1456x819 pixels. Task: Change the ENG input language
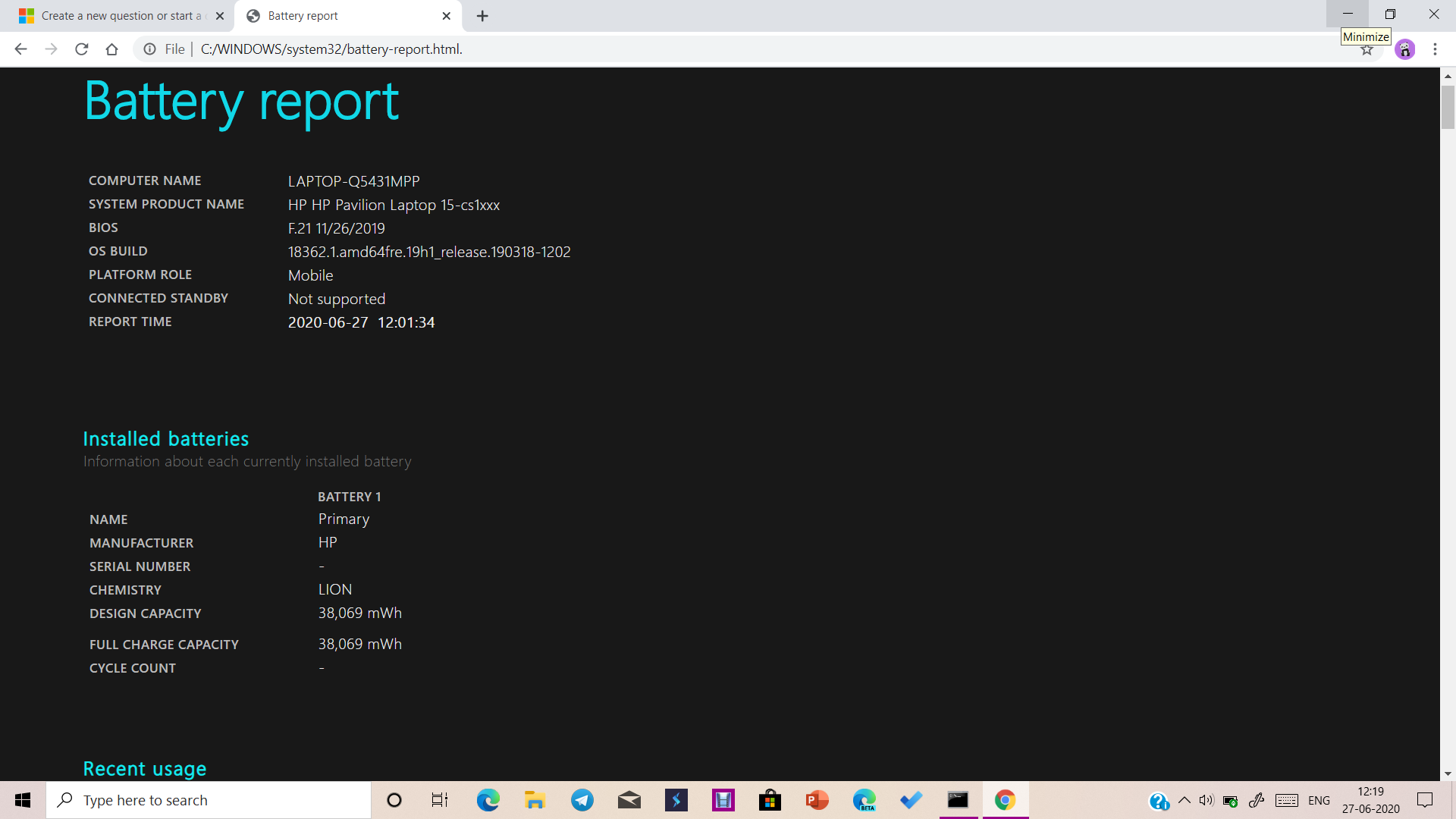coord(1319,800)
